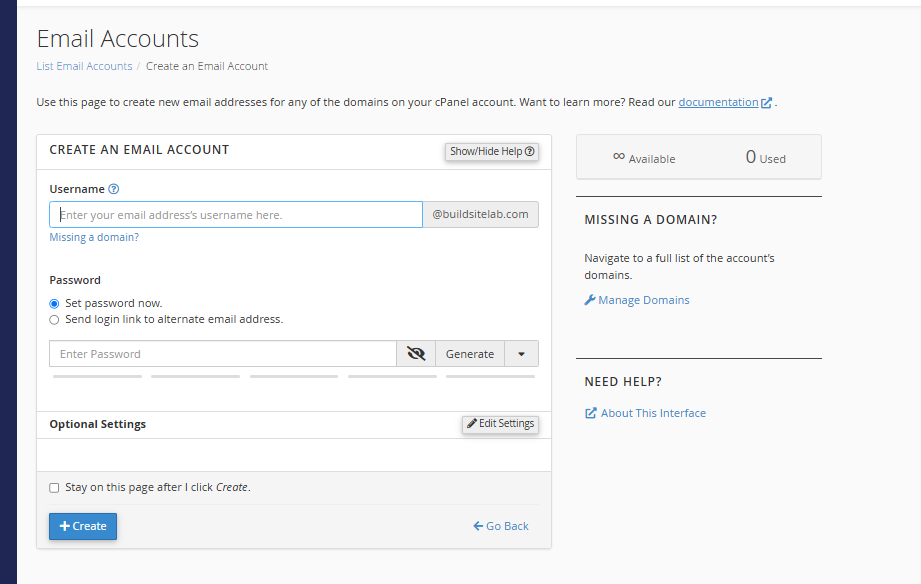Generate a random password
This screenshot has width=921, height=584.
click(x=470, y=354)
